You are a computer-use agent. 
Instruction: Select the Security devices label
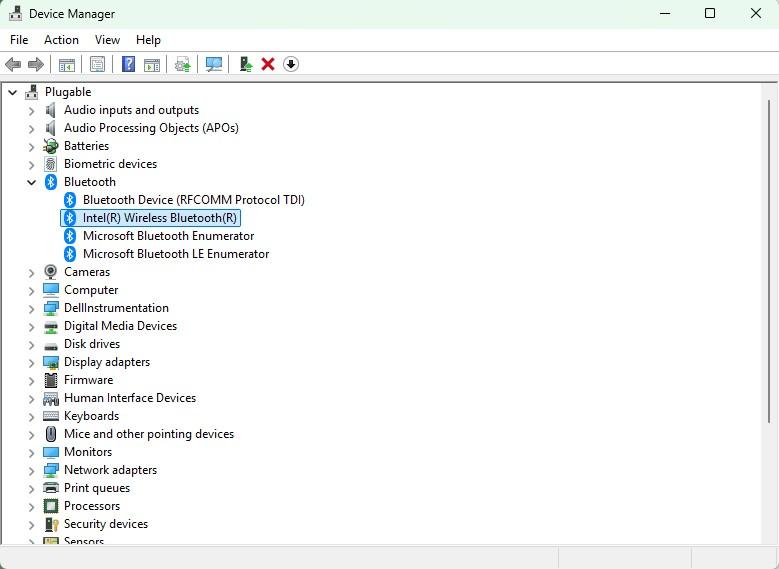[106, 524]
